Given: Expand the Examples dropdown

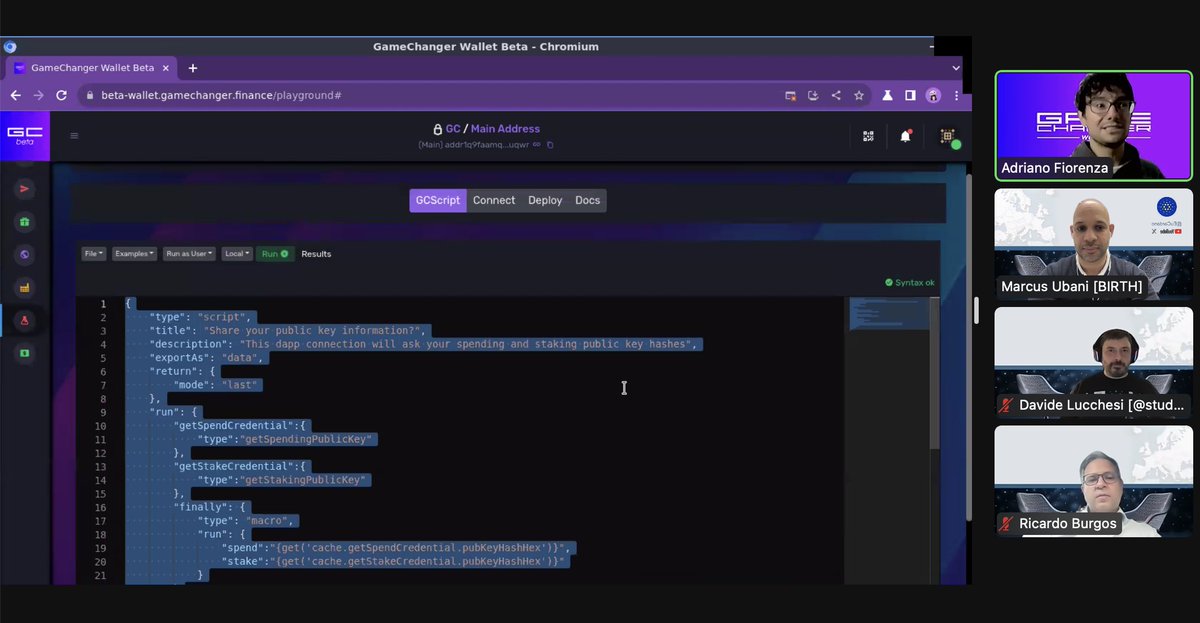Looking at the screenshot, I should [x=134, y=254].
